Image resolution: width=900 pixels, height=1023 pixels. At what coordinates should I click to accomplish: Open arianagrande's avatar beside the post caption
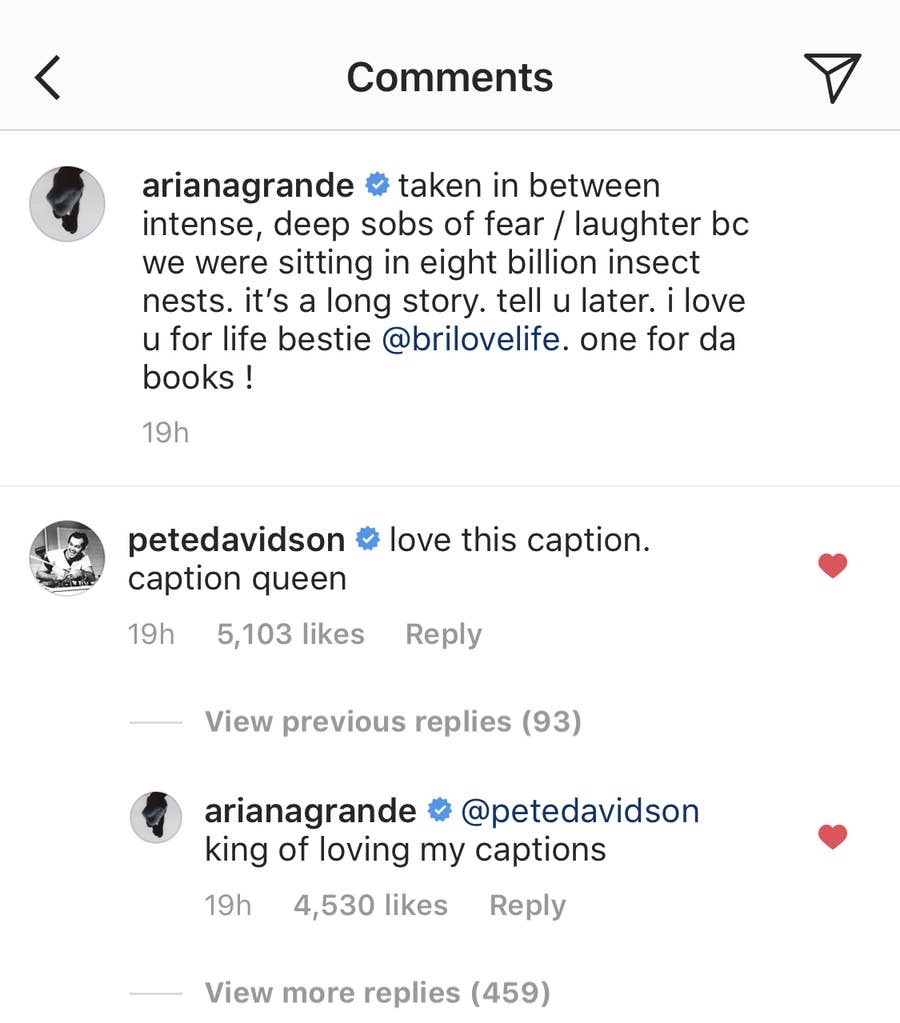click(x=67, y=204)
